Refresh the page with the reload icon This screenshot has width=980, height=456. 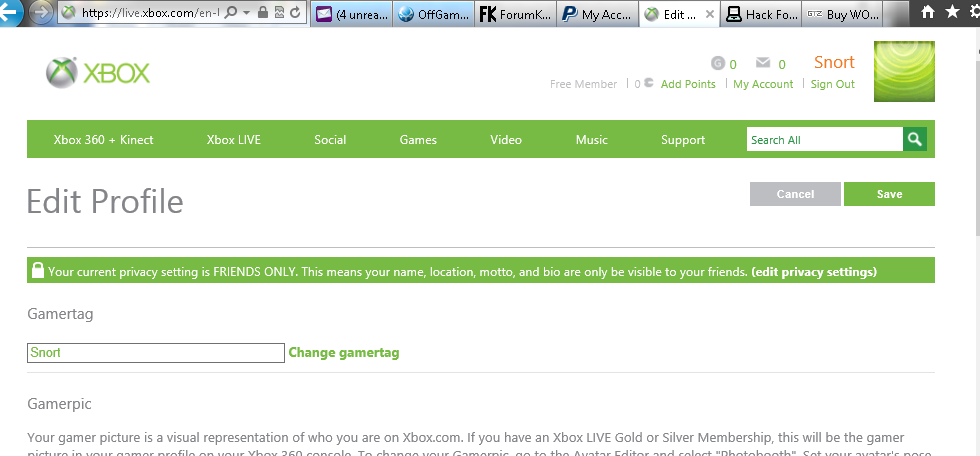(295, 12)
